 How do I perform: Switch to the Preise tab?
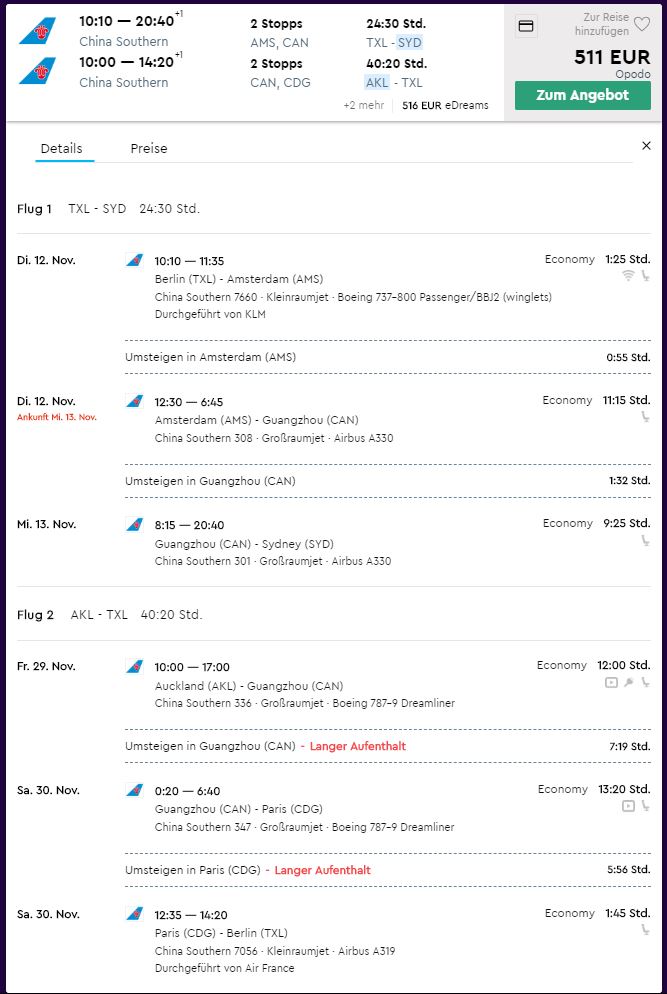click(x=149, y=148)
